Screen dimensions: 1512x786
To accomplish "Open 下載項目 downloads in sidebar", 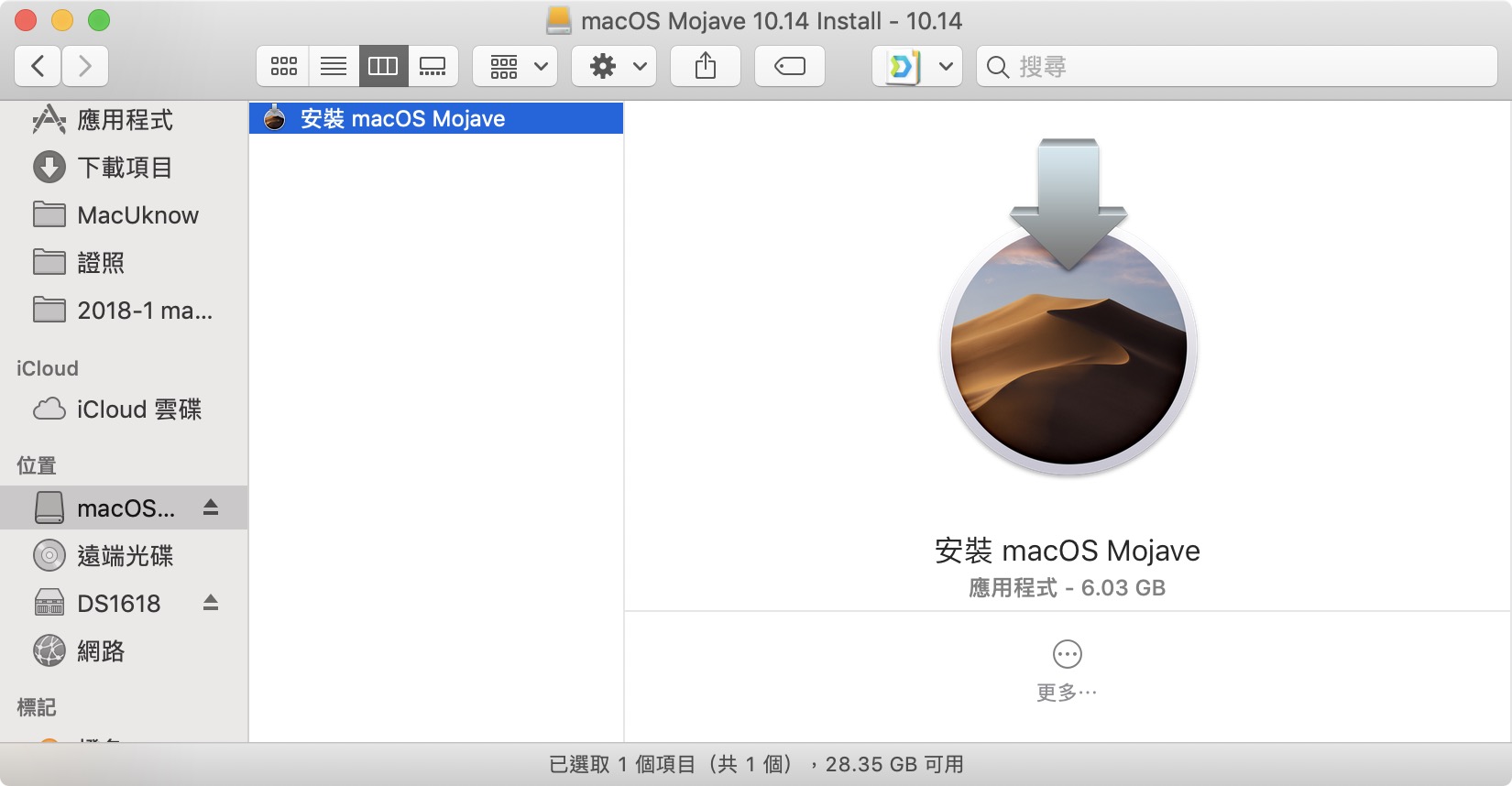I will pos(125,168).
